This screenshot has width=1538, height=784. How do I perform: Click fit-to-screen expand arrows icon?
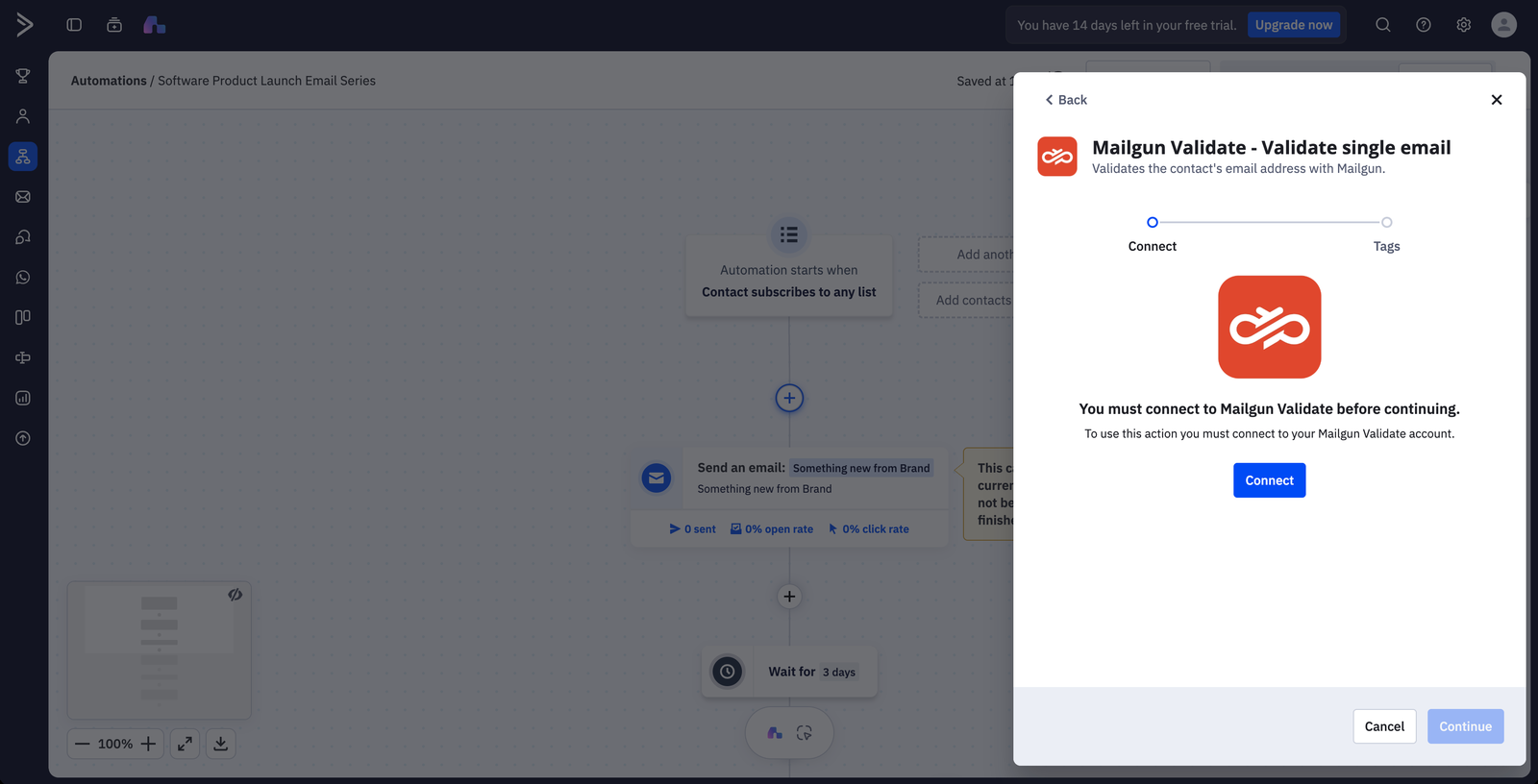coord(185,744)
